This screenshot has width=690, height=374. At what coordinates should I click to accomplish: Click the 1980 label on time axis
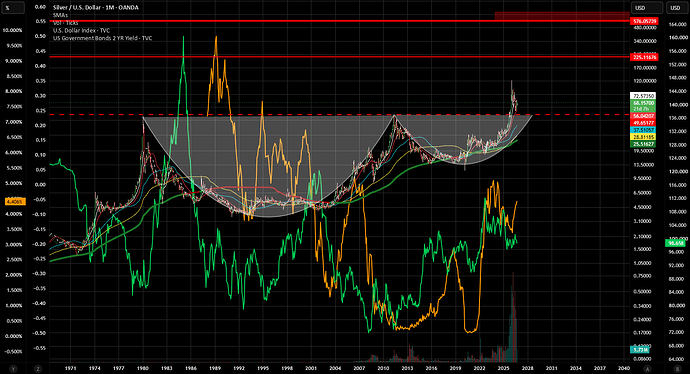click(x=142, y=368)
